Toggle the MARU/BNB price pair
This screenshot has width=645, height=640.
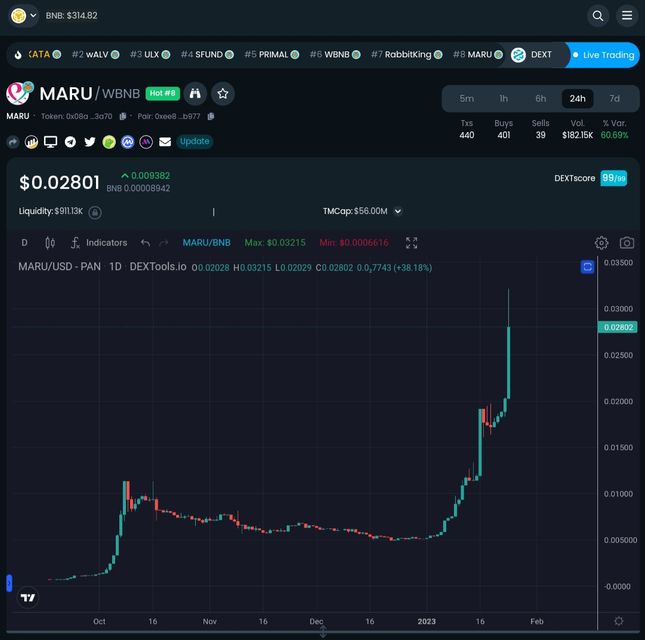pyautogui.click(x=206, y=243)
